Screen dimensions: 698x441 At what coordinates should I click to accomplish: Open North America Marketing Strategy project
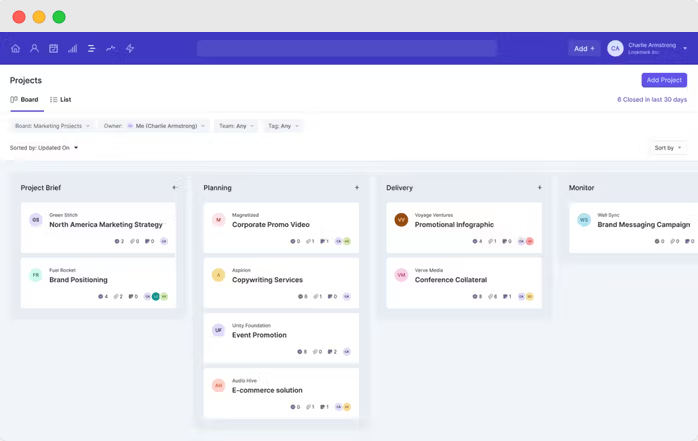coord(106,225)
